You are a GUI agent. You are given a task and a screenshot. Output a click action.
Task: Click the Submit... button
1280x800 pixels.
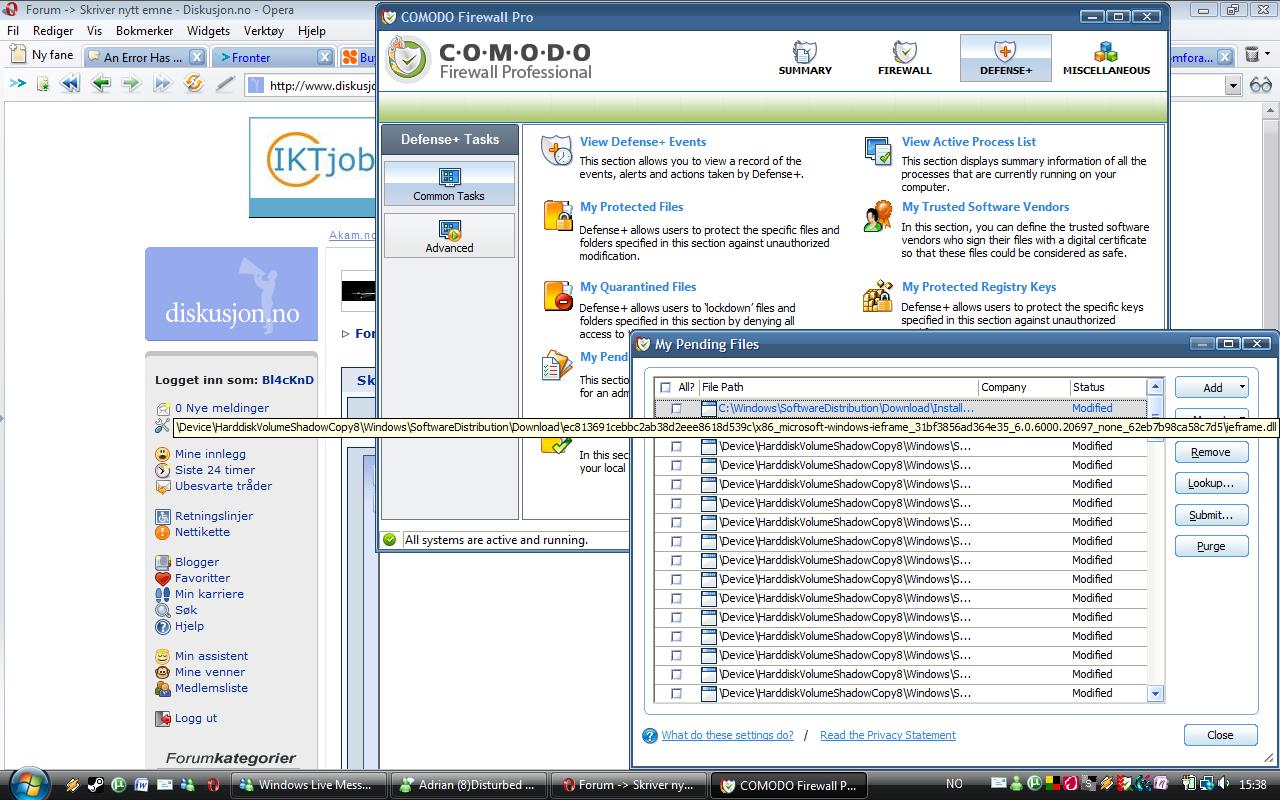point(1211,515)
